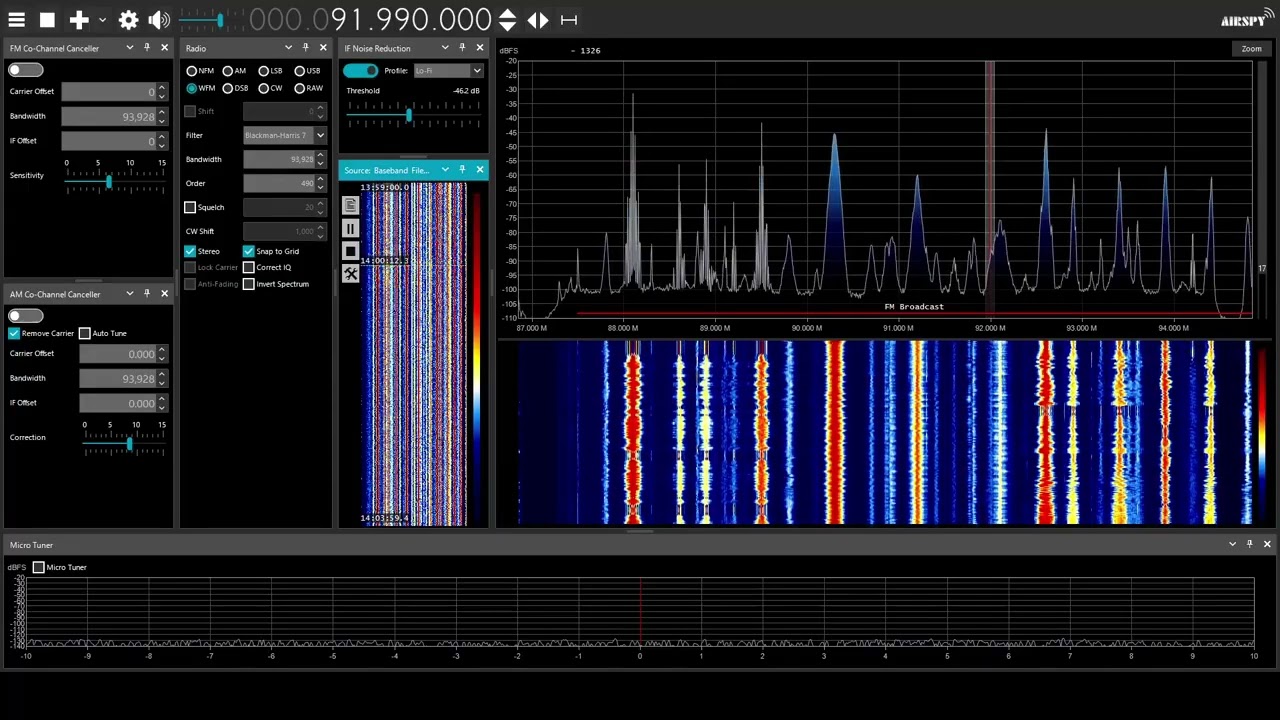
Task: Close the IF Noise Reduction panel
Action: [x=480, y=47]
